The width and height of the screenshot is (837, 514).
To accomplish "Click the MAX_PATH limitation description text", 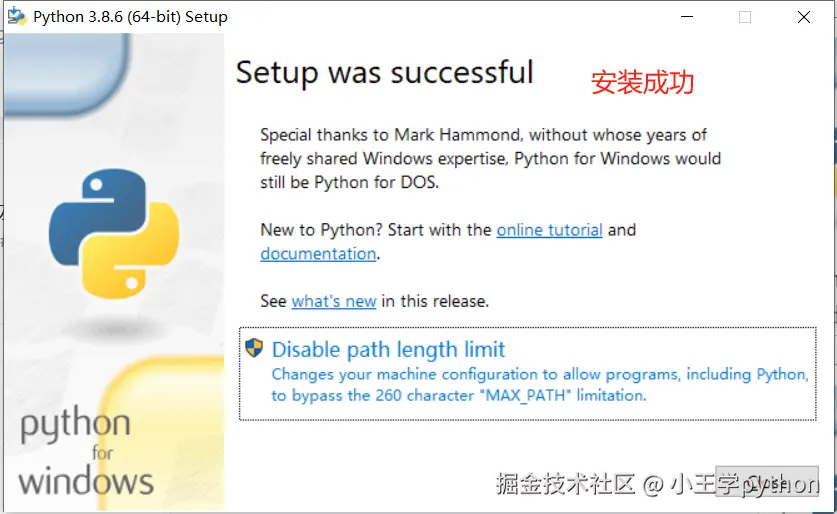I will (x=540, y=385).
